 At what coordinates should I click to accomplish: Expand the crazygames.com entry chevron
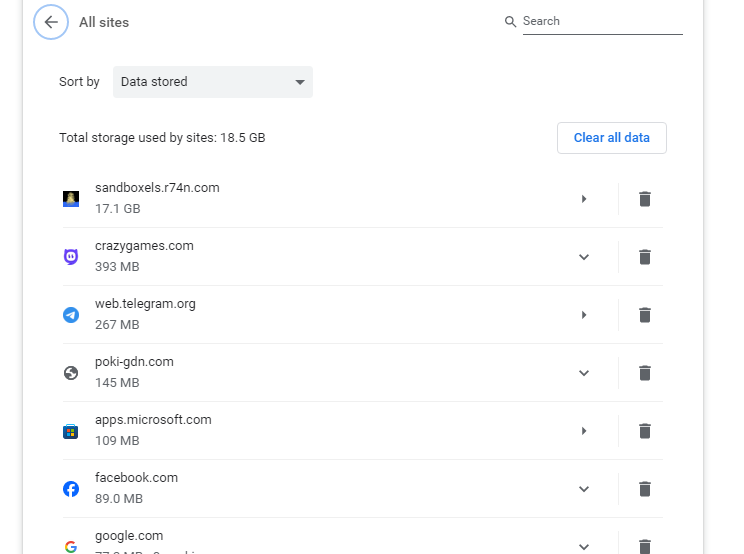coord(584,257)
